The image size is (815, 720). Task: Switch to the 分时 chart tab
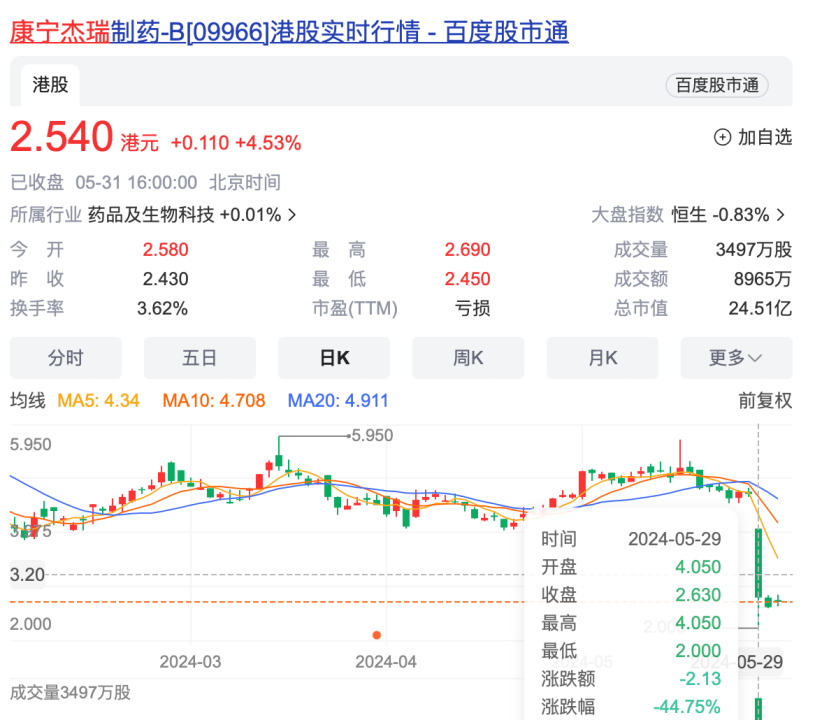coord(65,358)
